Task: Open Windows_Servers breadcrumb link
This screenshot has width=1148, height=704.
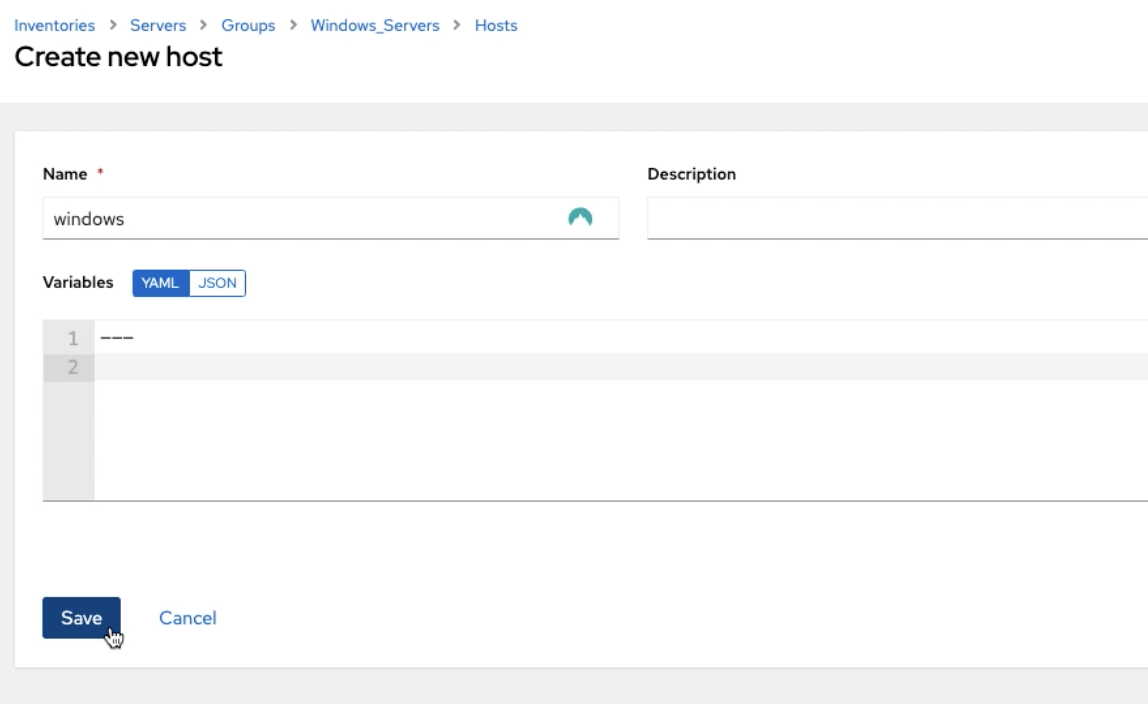Action: [375, 25]
